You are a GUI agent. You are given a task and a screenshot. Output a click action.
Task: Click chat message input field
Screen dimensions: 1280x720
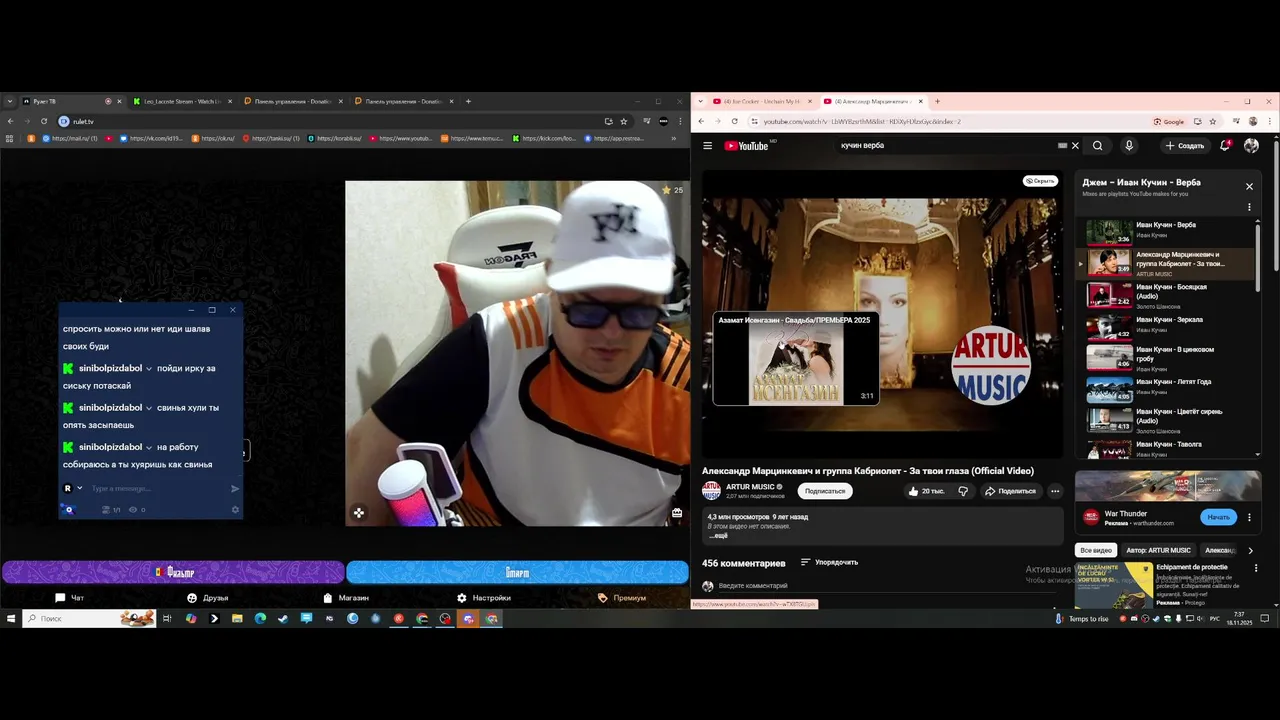[158, 489]
